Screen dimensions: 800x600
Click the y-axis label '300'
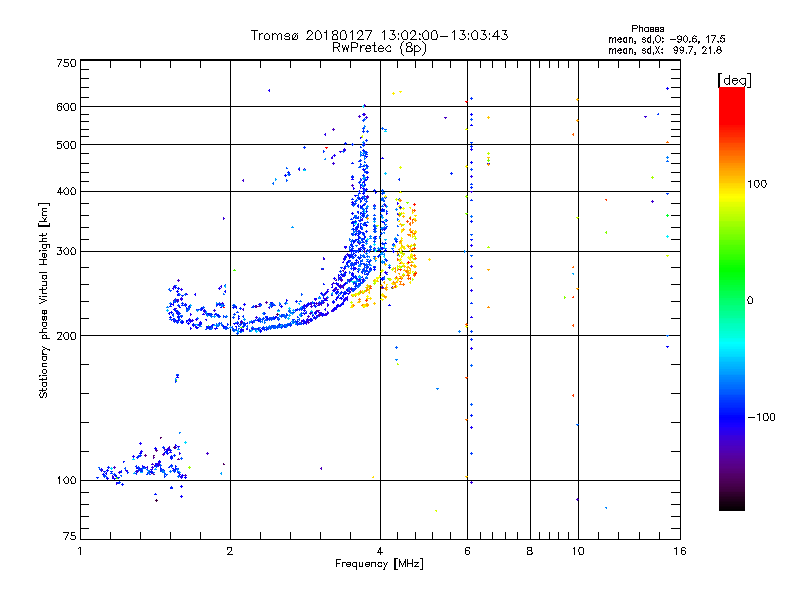pyautogui.click(x=67, y=252)
